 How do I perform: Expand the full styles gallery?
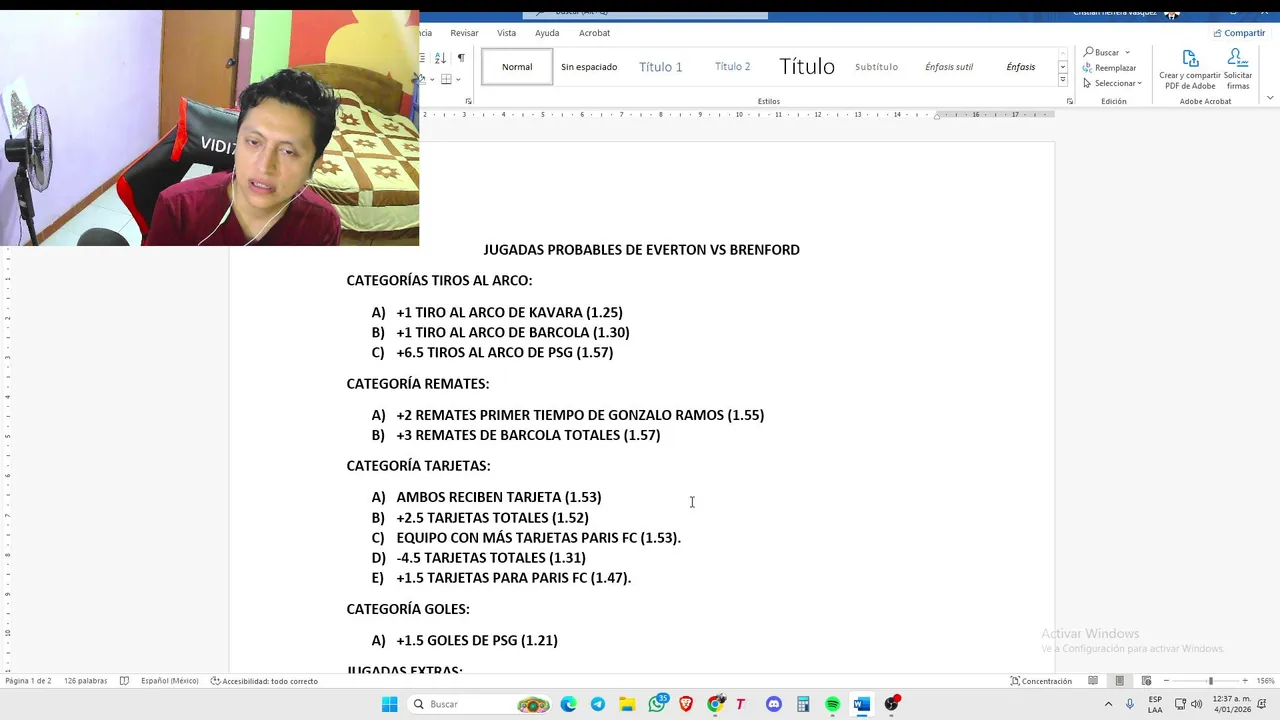click(1062, 82)
